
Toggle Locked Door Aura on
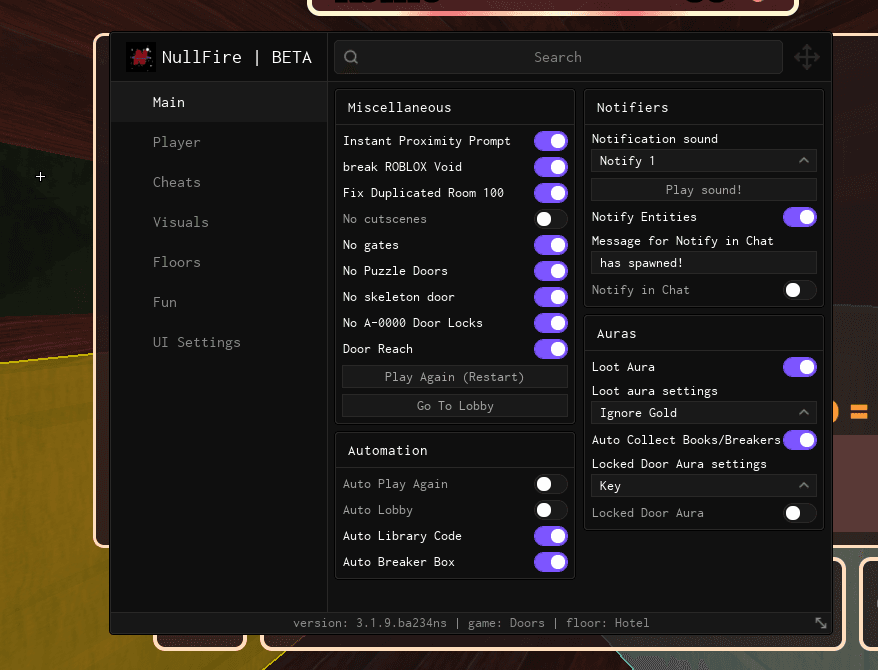click(x=799, y=513)
